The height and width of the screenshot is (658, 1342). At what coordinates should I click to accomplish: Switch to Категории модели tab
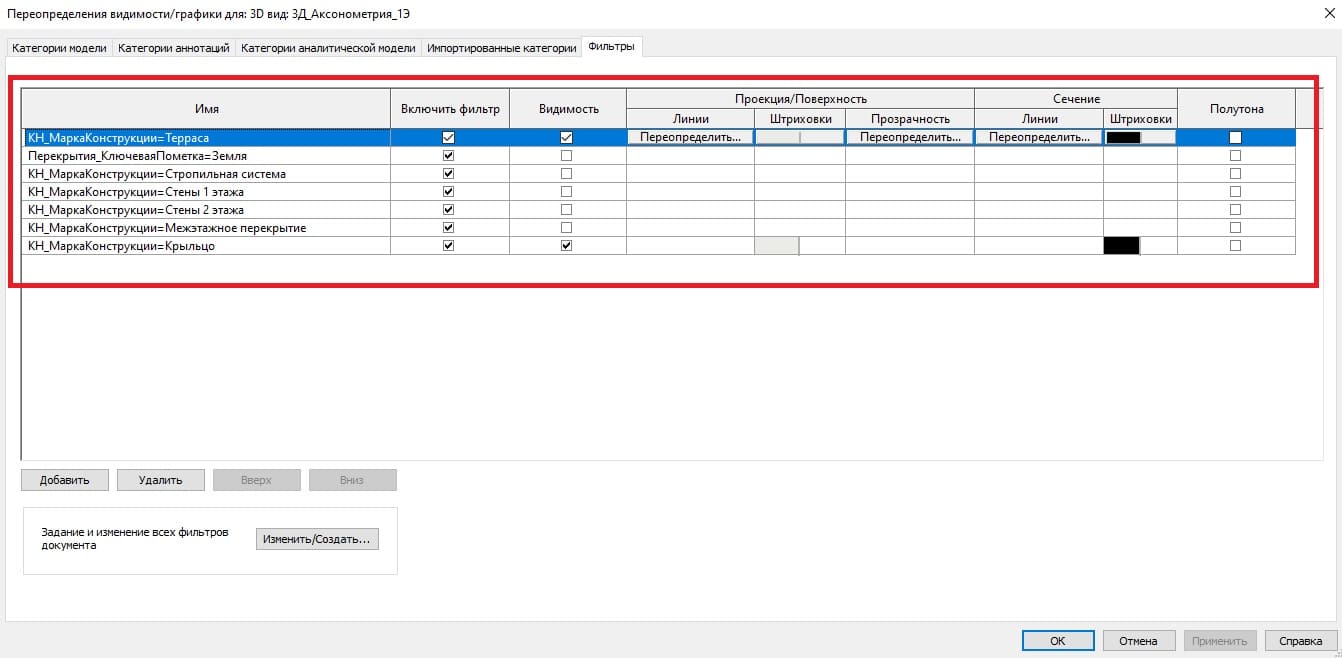[59, 48]
